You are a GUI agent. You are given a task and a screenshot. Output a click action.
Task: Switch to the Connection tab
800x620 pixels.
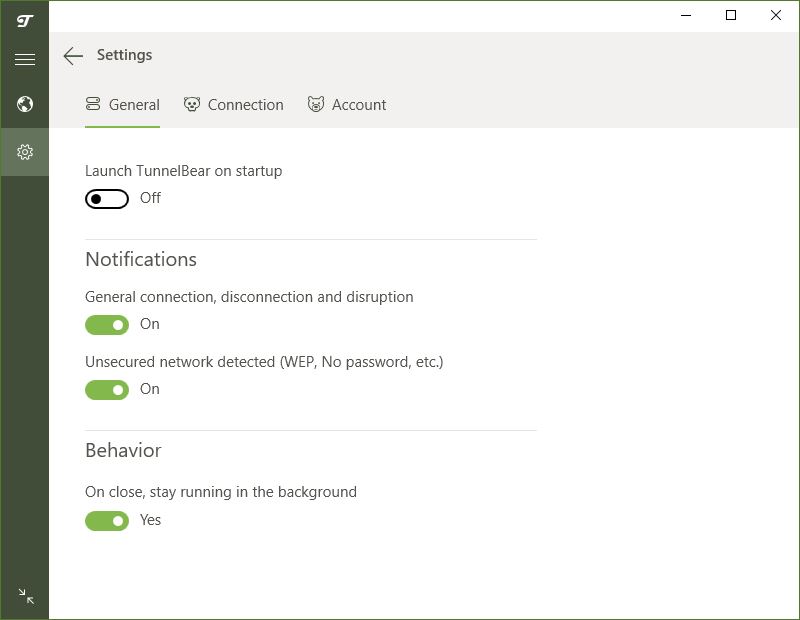[234, 105]
